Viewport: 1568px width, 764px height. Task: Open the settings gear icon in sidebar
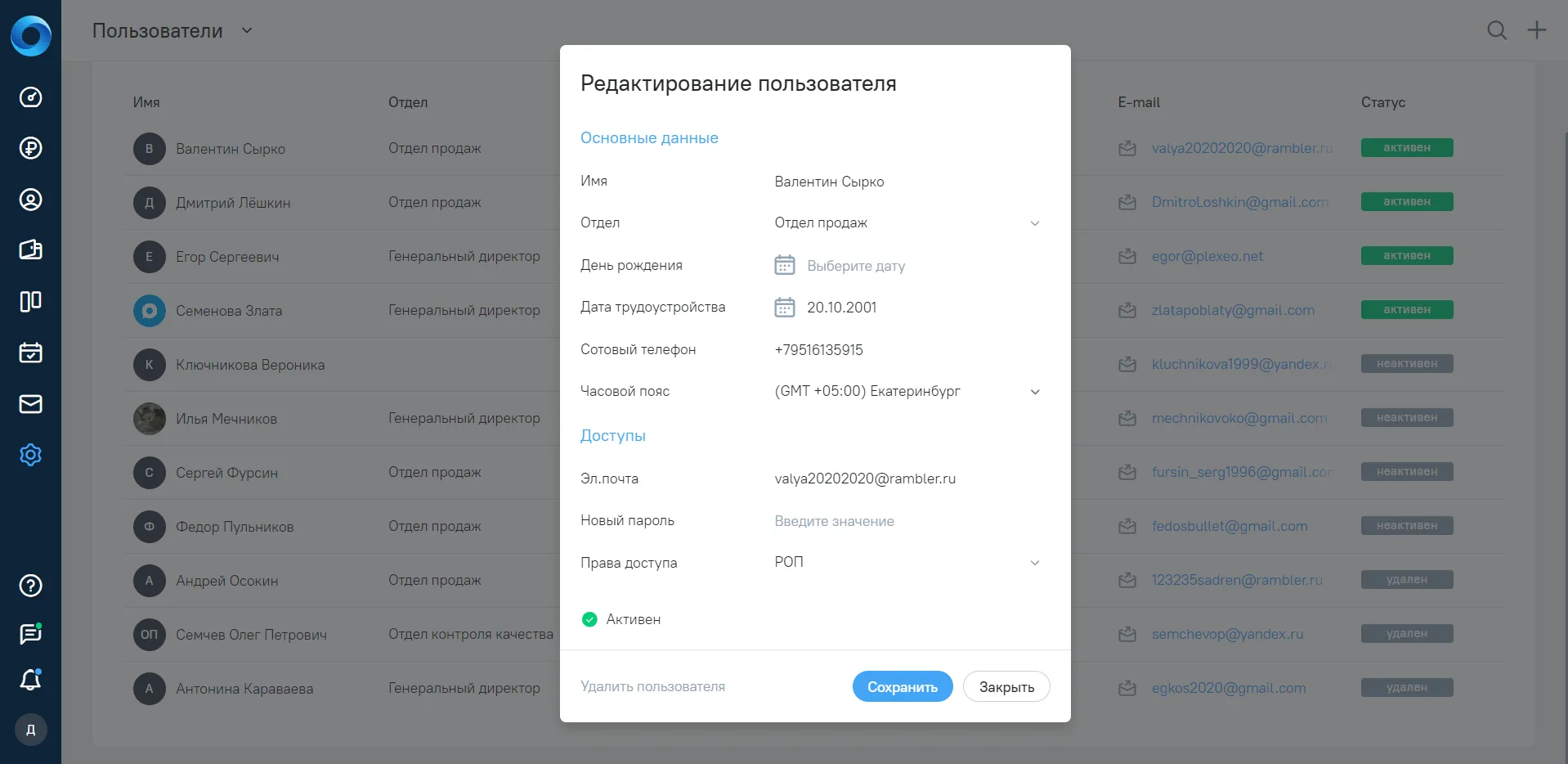point(30,455)
